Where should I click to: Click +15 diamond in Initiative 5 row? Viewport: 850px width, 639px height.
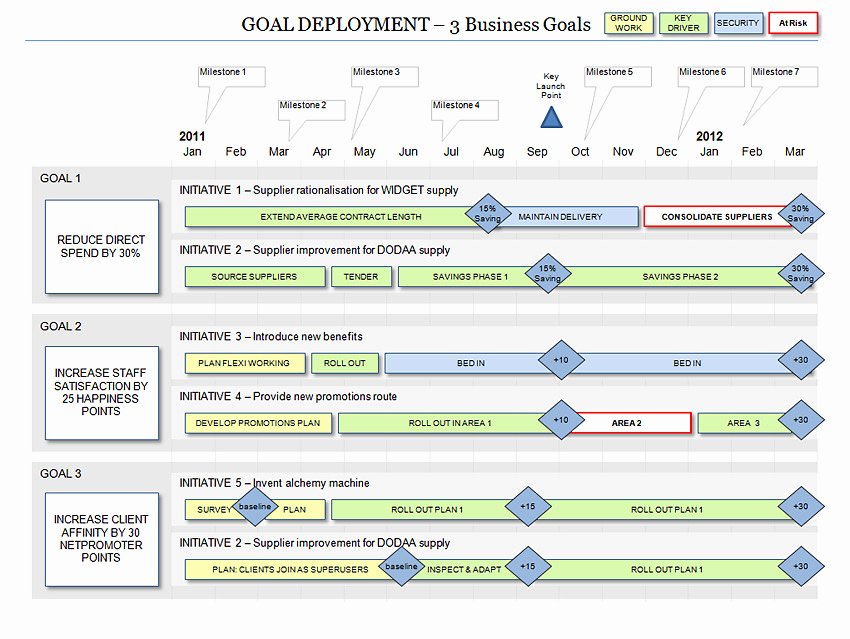click(528, 506)
